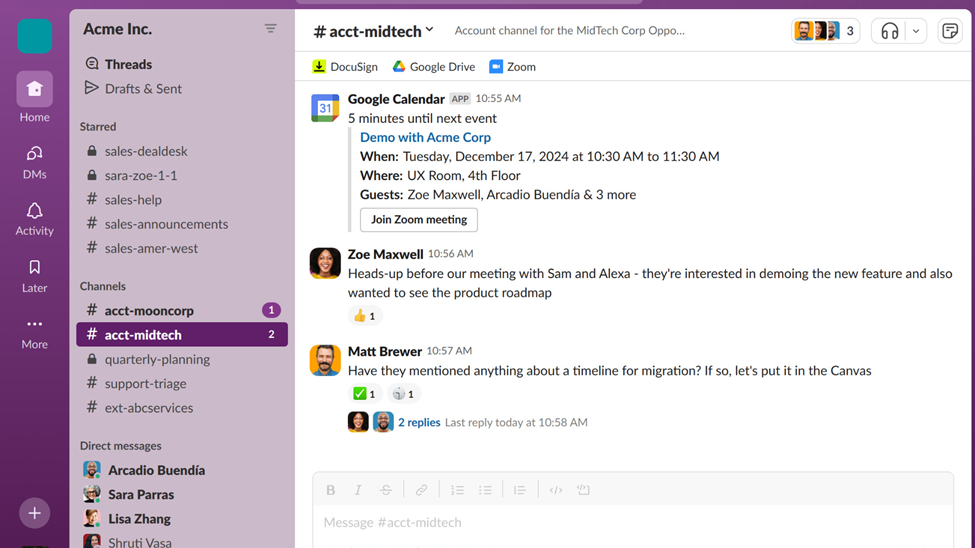This screenshot has height=548, width=975.
Task: Click the plus create-new button
Action: 34,513
